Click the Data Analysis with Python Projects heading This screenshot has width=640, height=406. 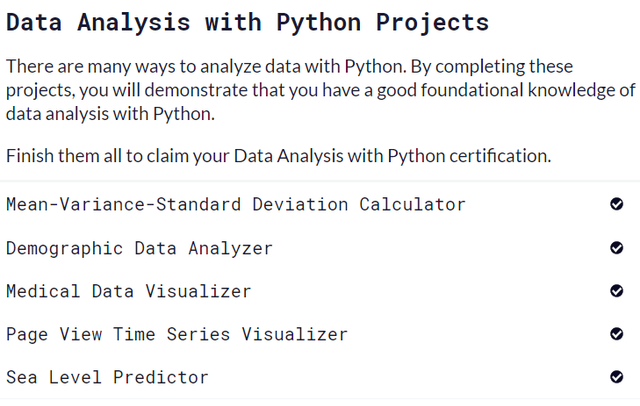[247, 22]
